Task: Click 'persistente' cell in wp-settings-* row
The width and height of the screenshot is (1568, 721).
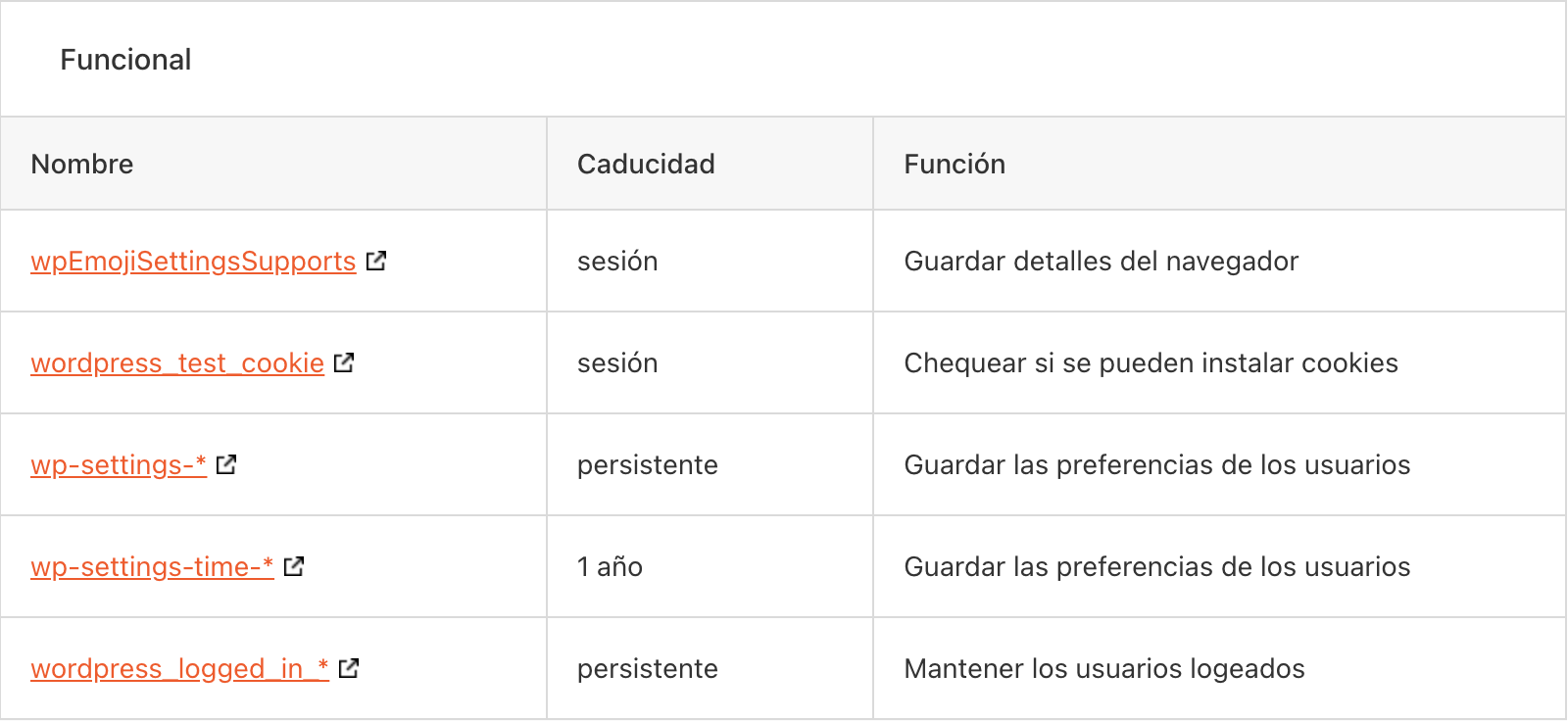Action: 710,465
